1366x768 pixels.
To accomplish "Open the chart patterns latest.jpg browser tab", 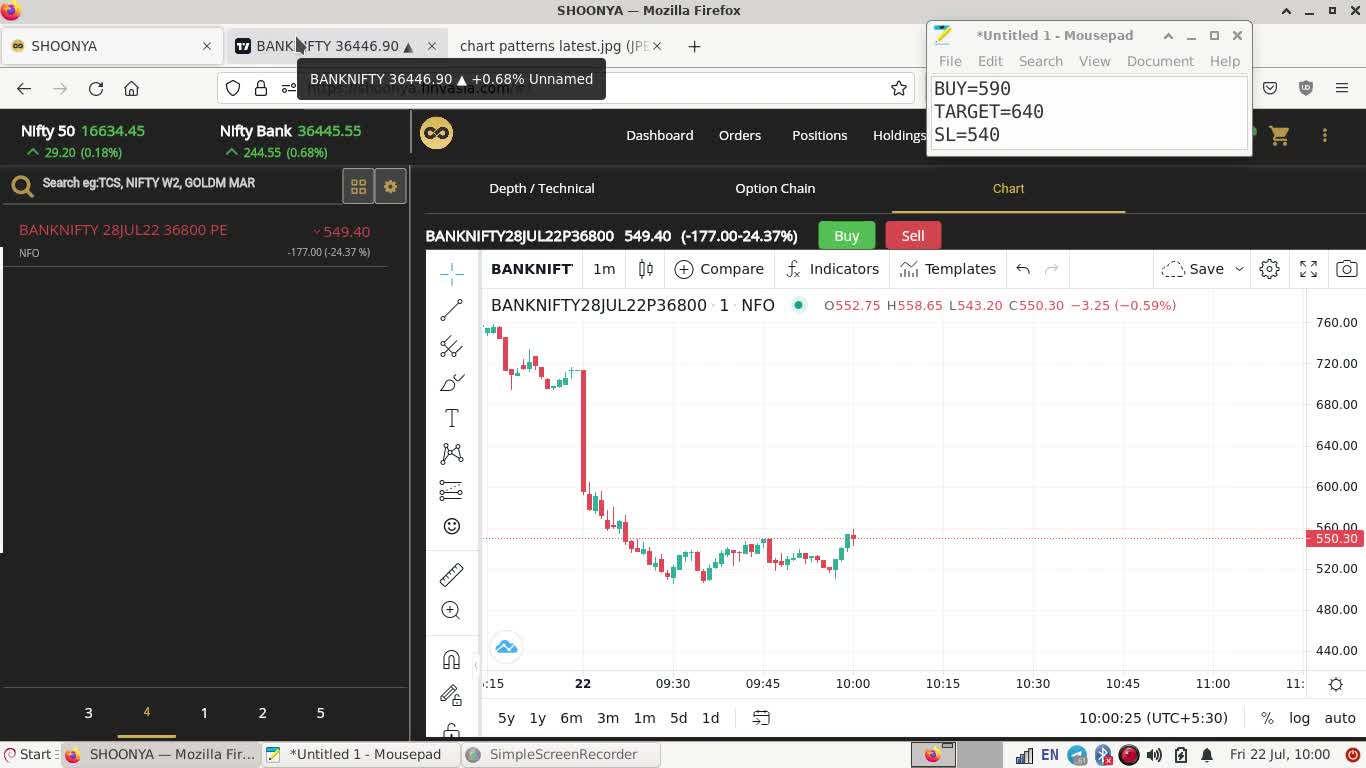I will click(554, 46).
